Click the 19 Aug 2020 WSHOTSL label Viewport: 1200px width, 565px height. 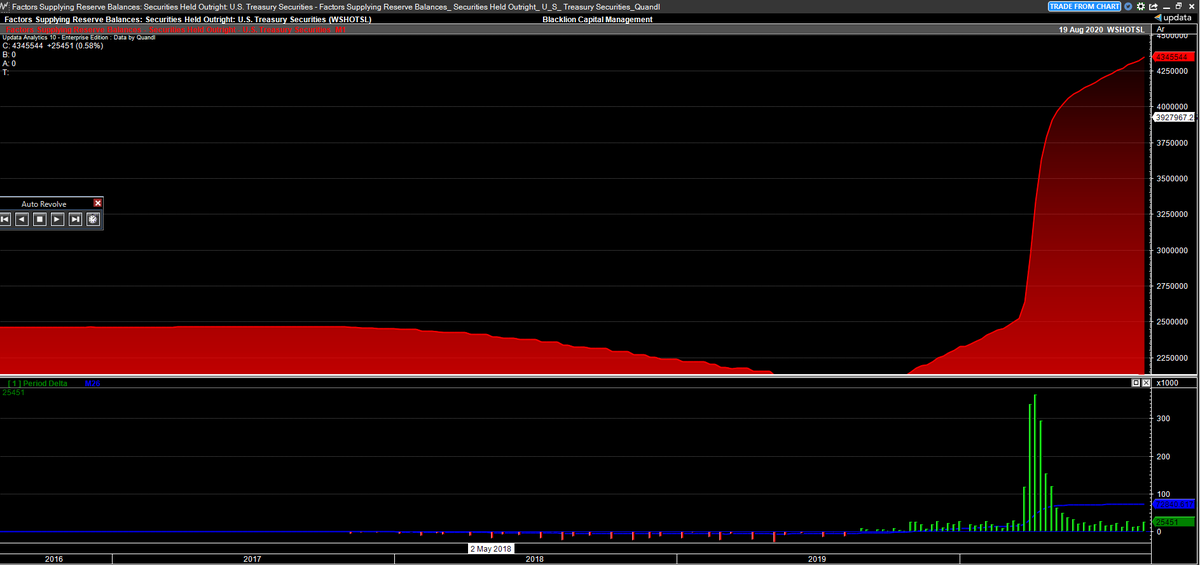(x=1100, y=30)
